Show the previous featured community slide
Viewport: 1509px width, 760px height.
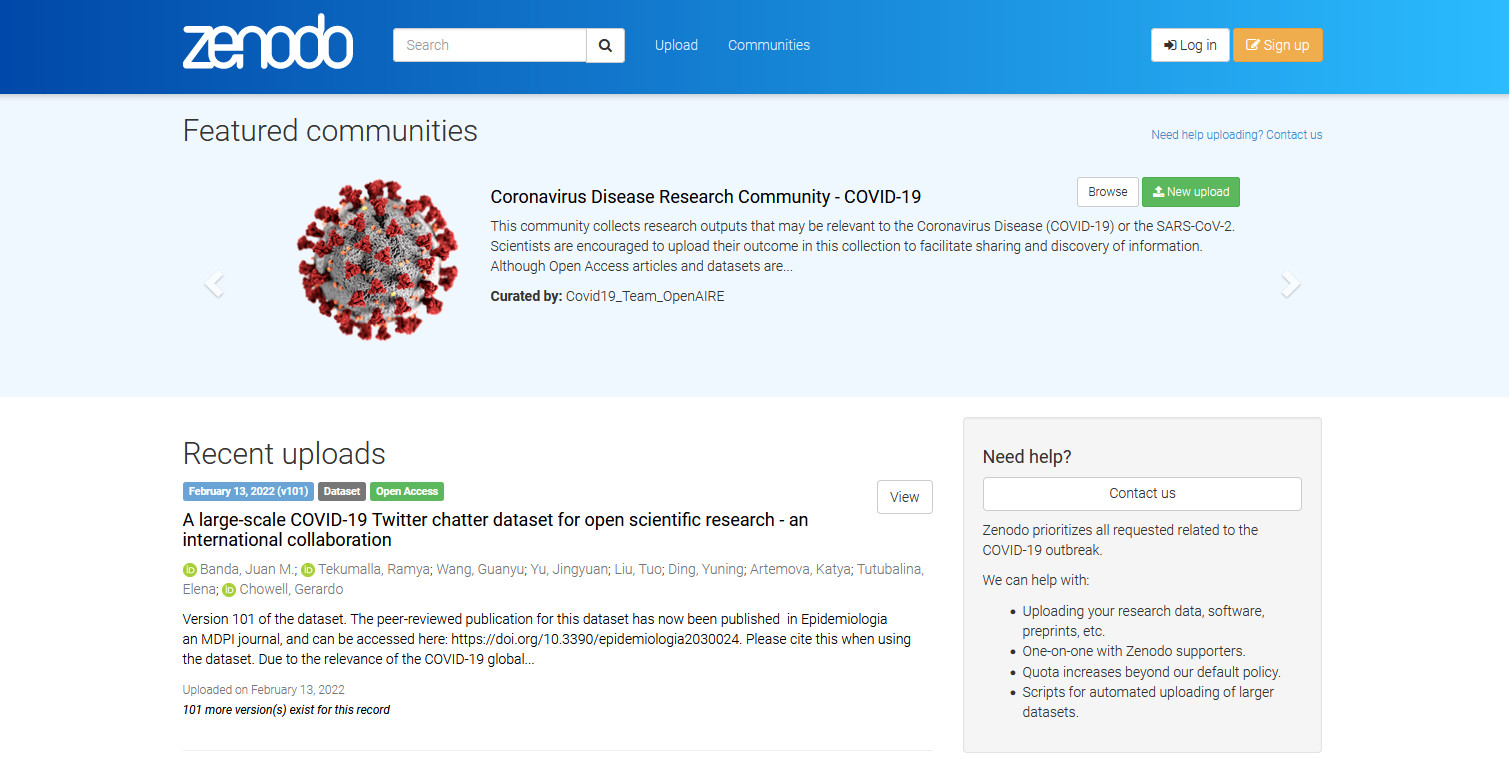tap(213, 285)
